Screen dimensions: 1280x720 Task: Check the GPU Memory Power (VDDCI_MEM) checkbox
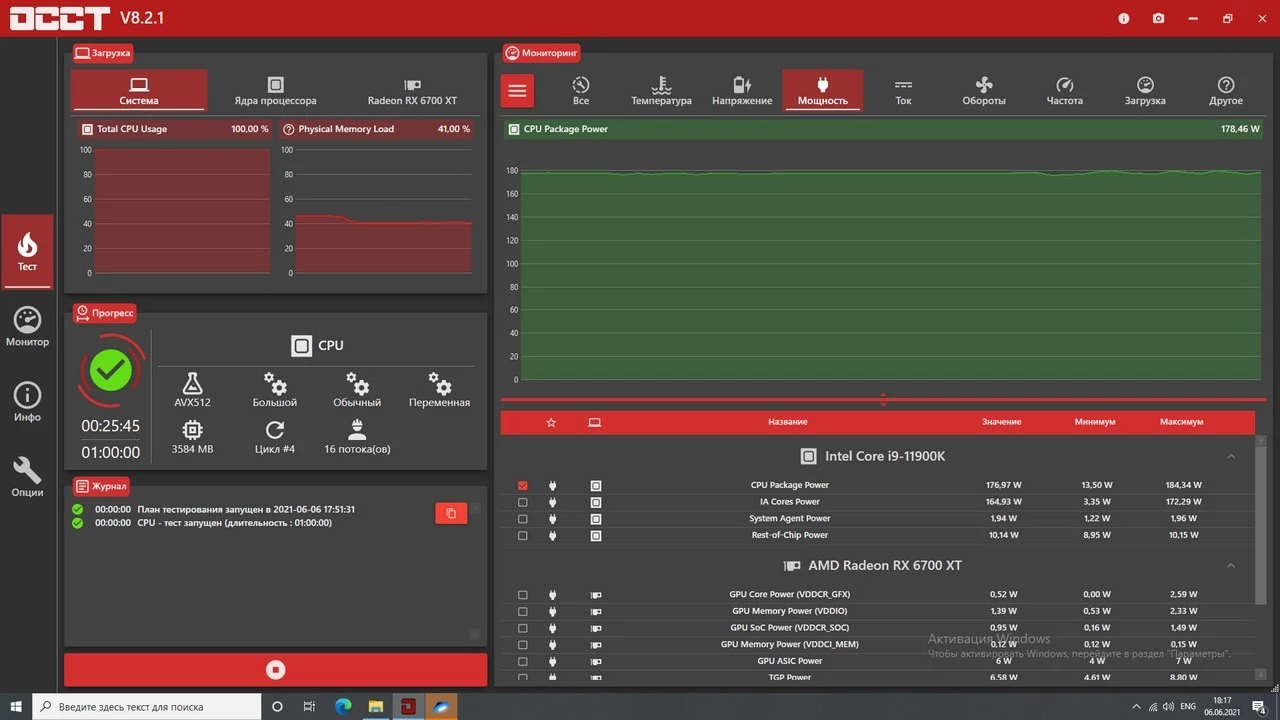click(523, 645)
